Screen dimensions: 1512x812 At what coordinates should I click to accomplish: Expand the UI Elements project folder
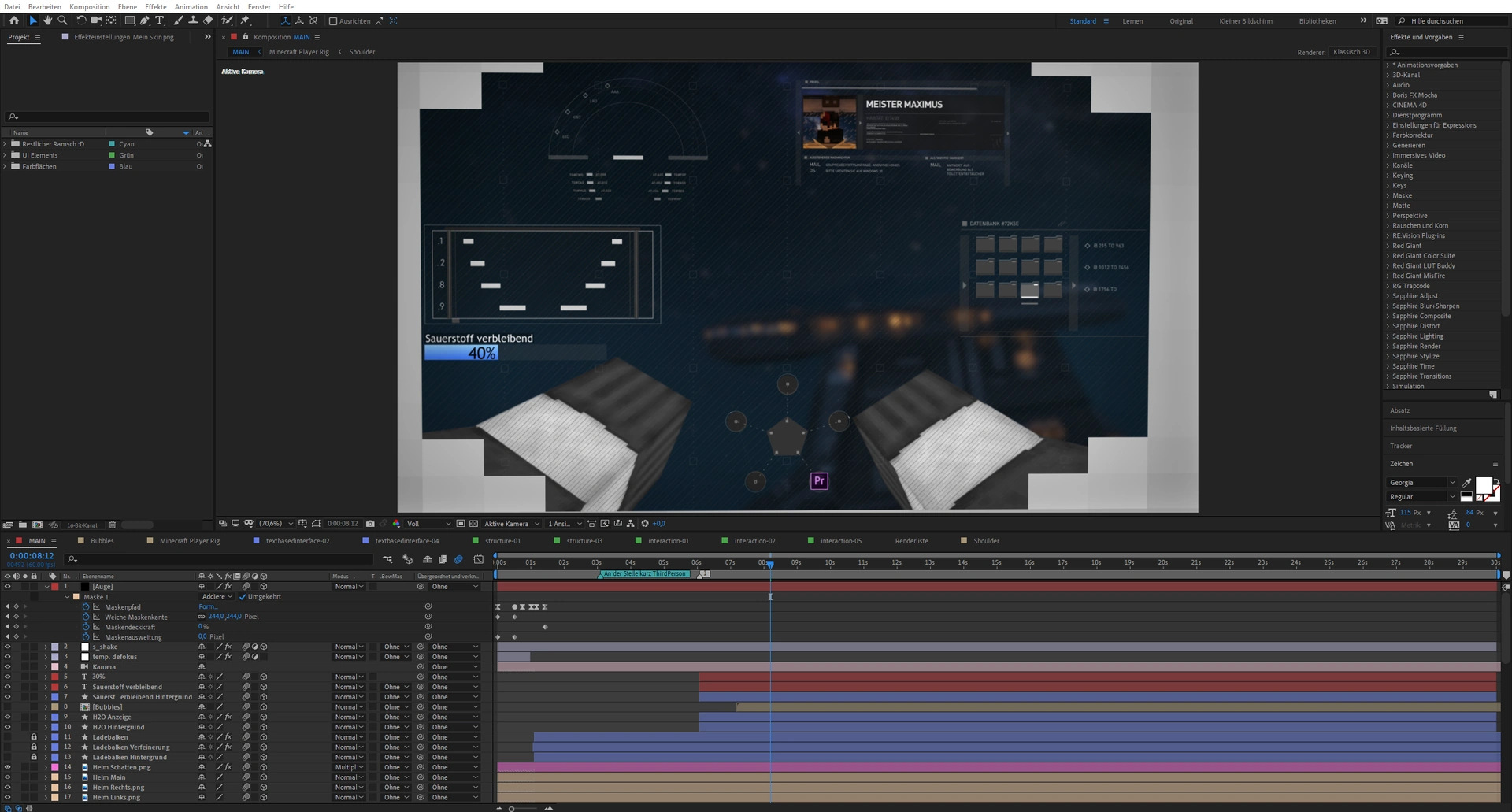6,155
